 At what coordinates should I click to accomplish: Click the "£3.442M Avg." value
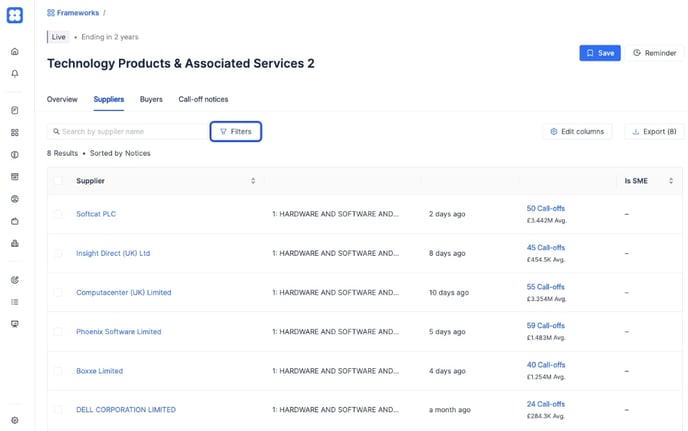(x=547, y=220)
